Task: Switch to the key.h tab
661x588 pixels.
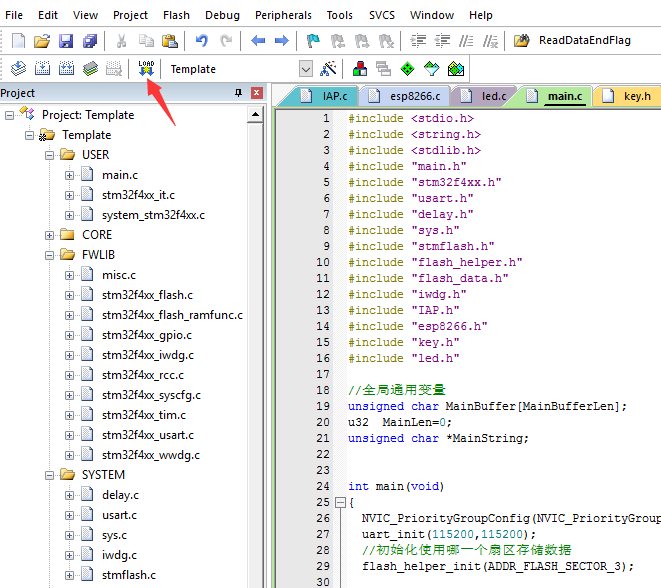Action: (x=637, y=97)
